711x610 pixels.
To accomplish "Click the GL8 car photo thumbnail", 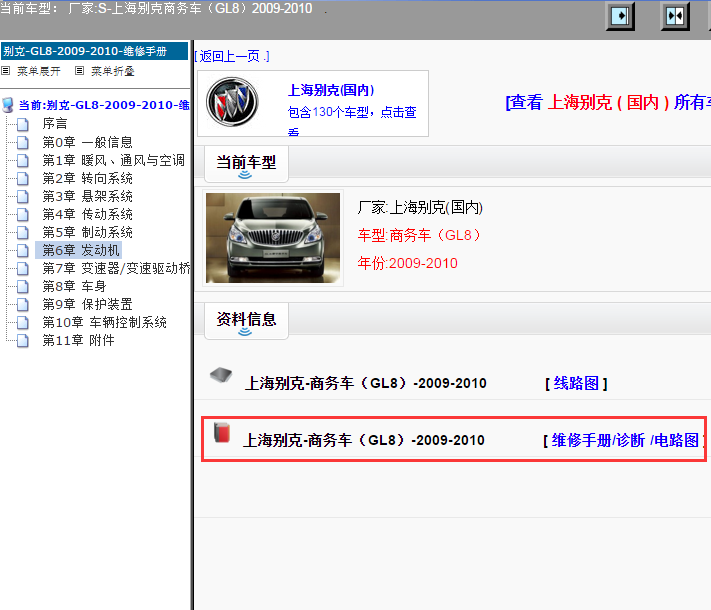I will click(273, 238).
